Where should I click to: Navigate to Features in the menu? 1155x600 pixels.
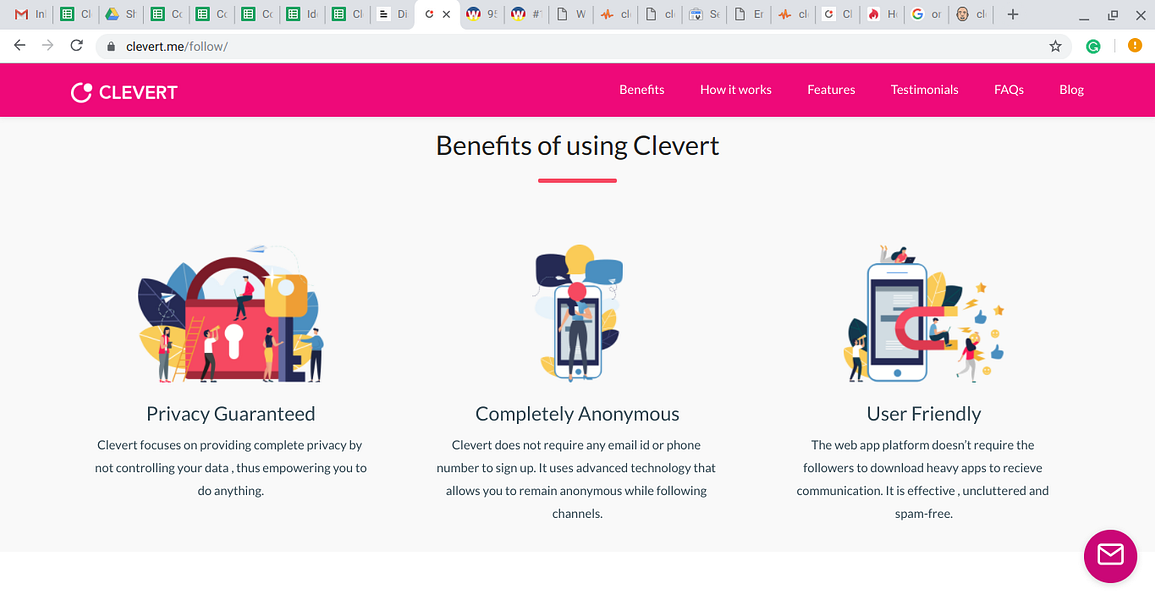(x=831, y=90)
